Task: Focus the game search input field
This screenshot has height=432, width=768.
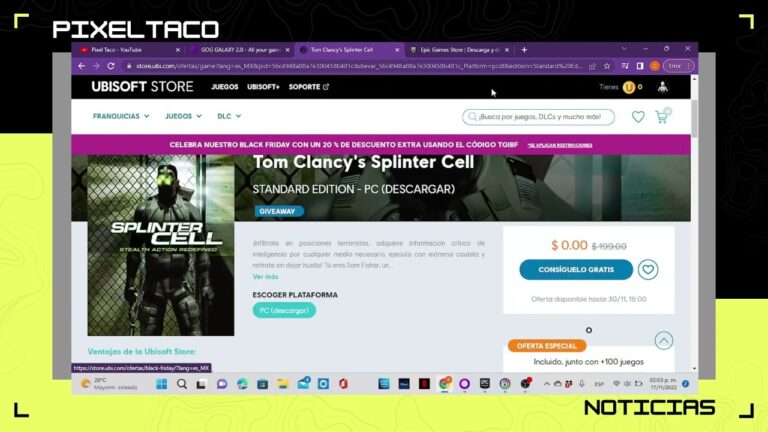Action: click(x=538, y=117)
